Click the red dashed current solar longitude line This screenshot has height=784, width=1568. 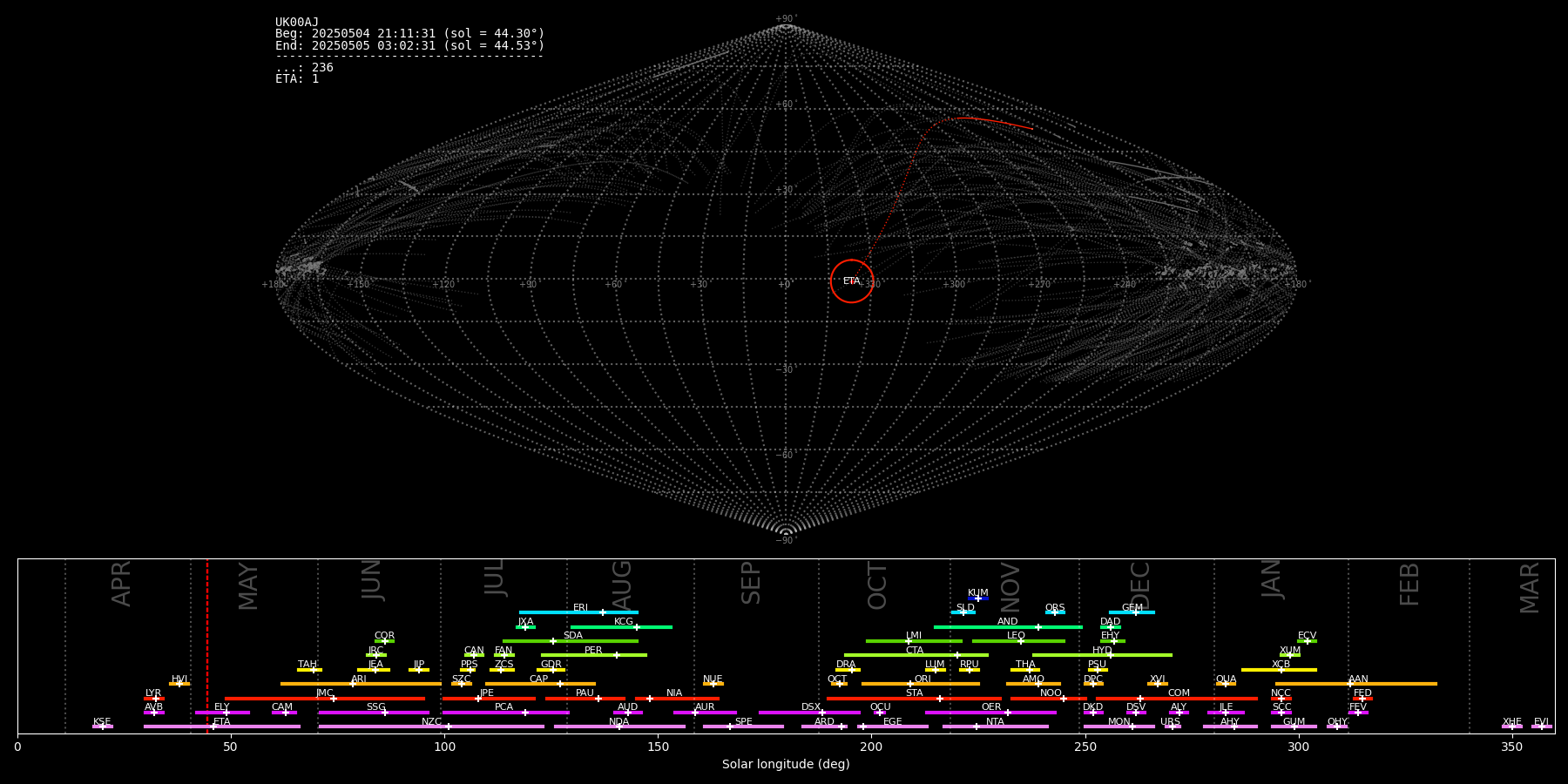[207, 645]
